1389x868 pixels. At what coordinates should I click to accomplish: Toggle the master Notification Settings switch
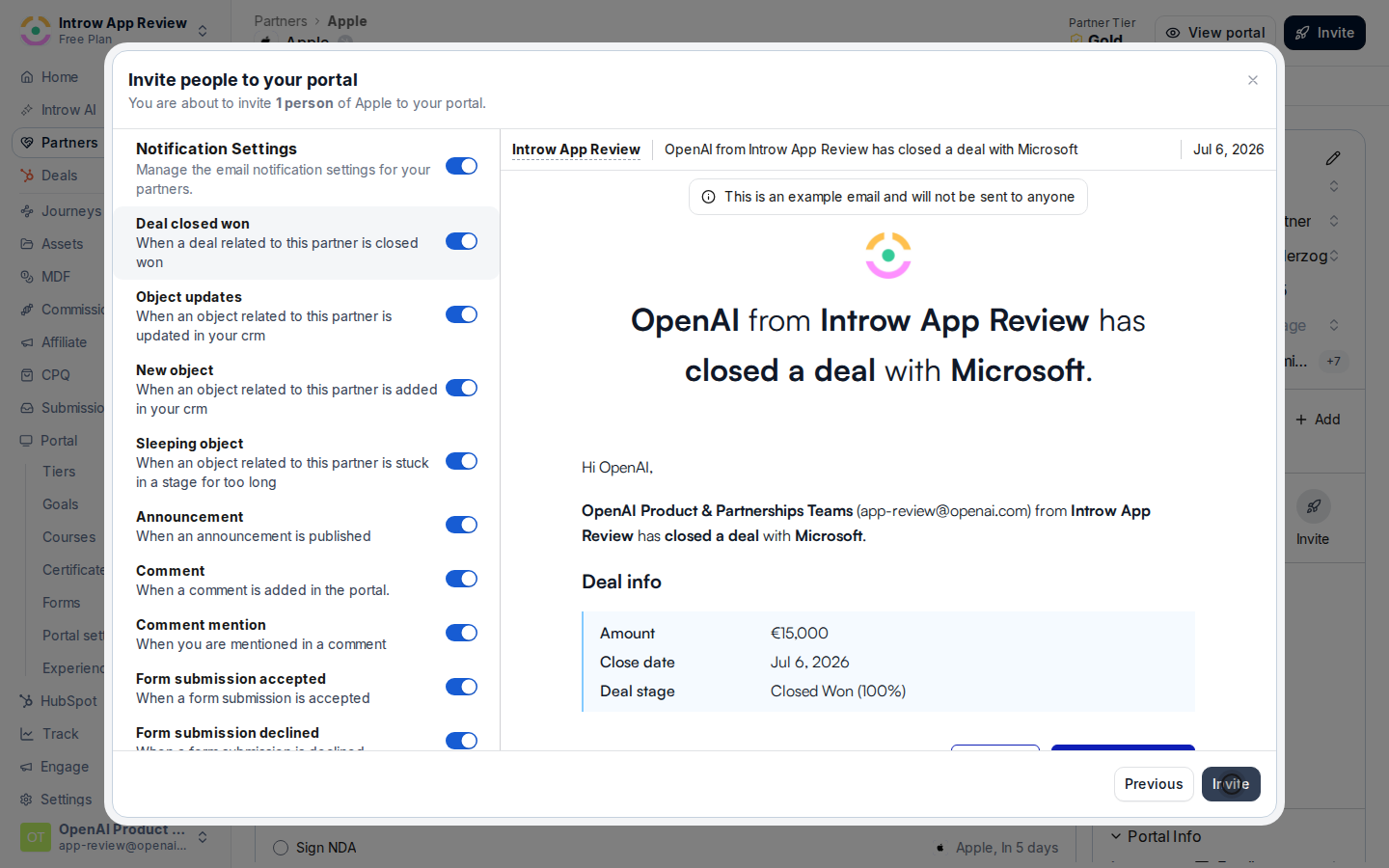coord(461,166)
